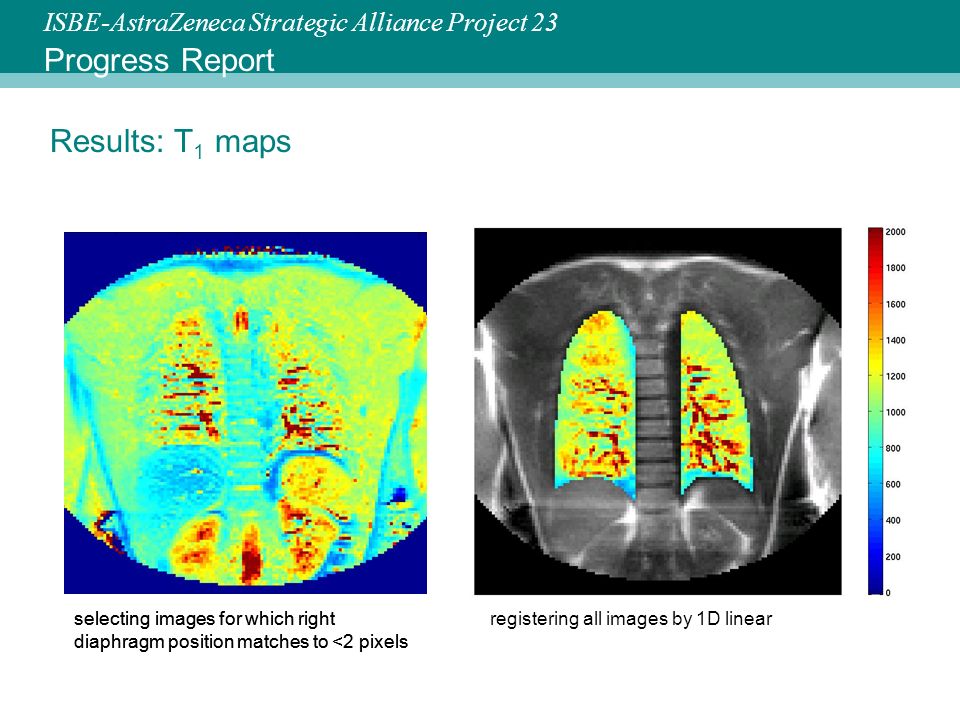Viewport: 960px width, 720px height.
Task: Select the 'Progress Report' title text
Action: click(159, 61)
